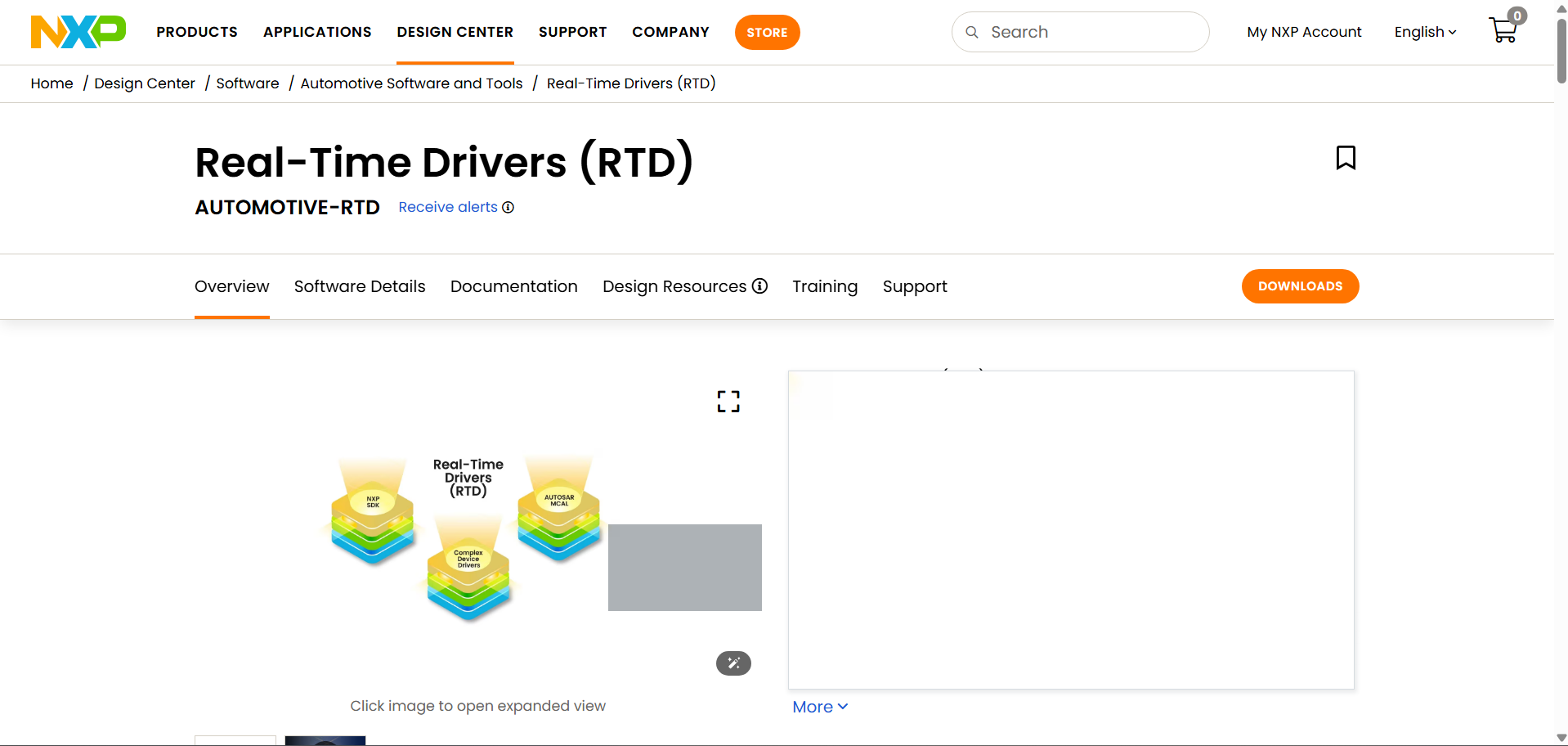Open Software breadcrumb link
Viewport: 1568px width, 746px height.
248,83
